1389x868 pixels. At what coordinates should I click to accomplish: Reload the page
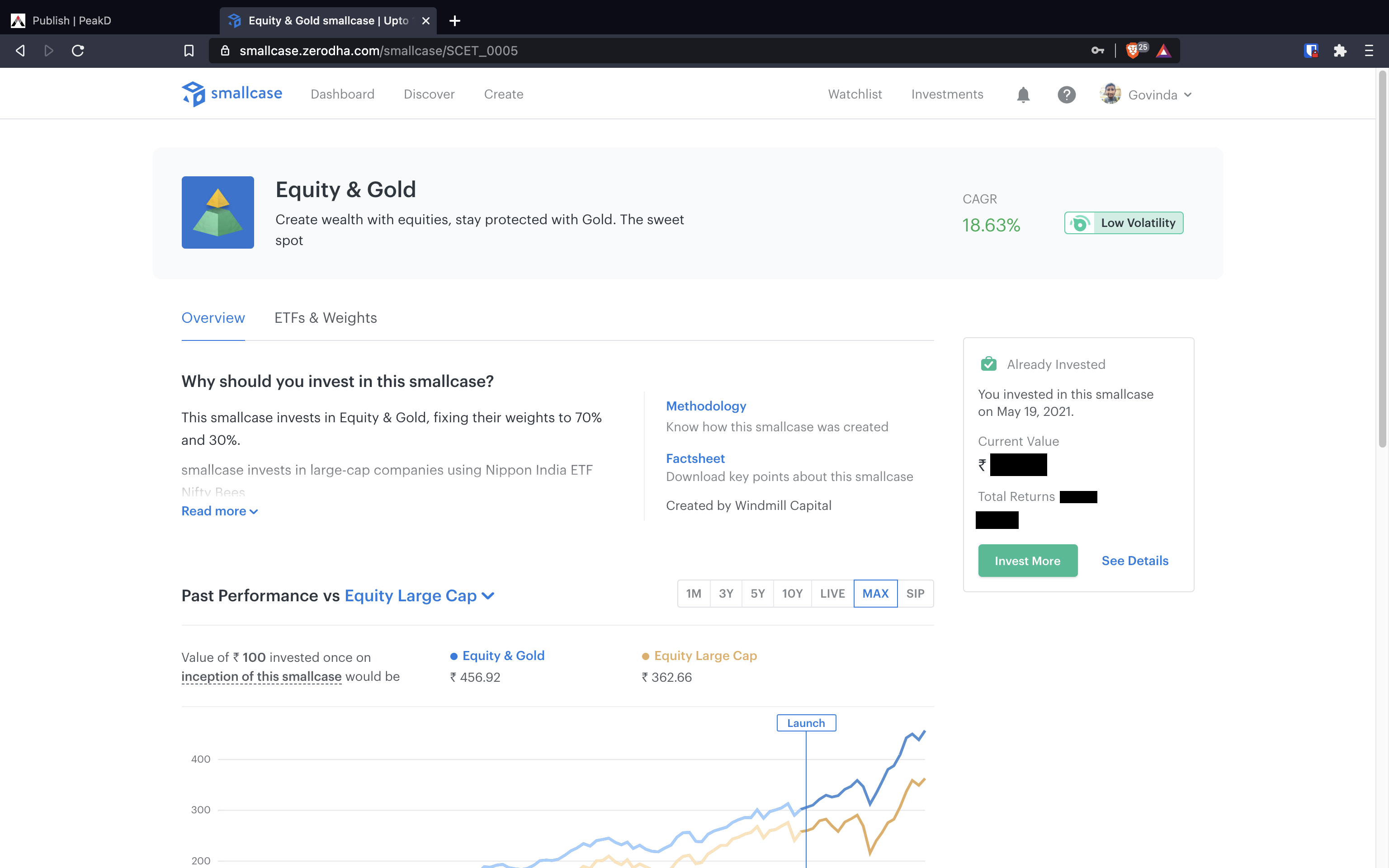point(78,51)
